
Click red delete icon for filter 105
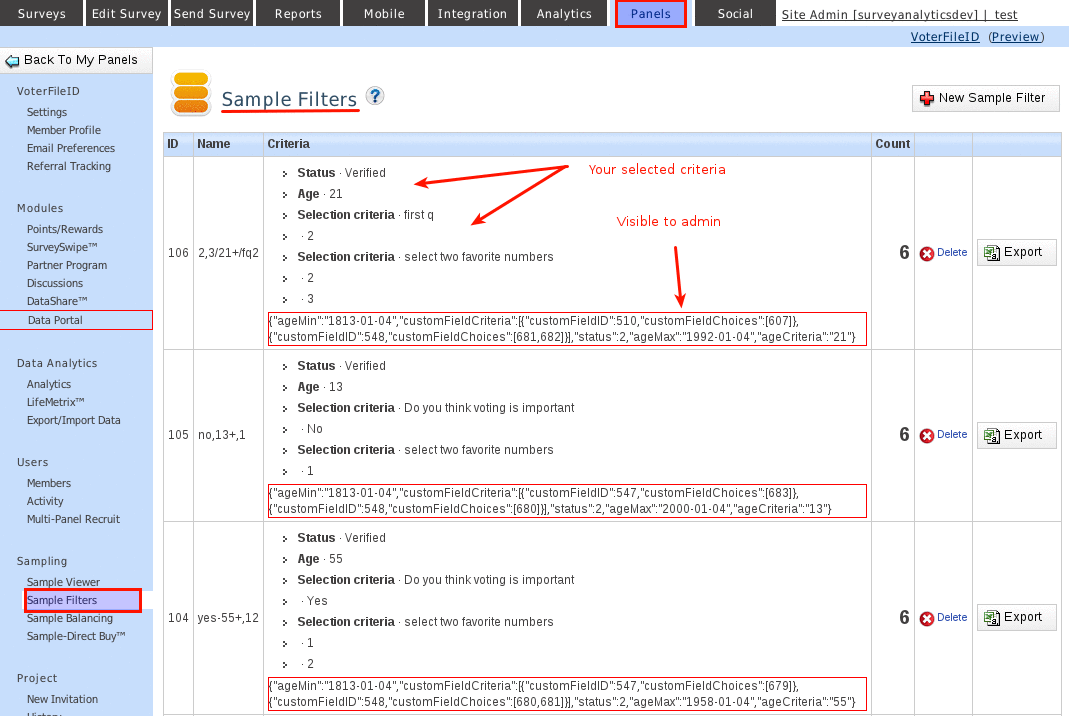click(927, 436)
